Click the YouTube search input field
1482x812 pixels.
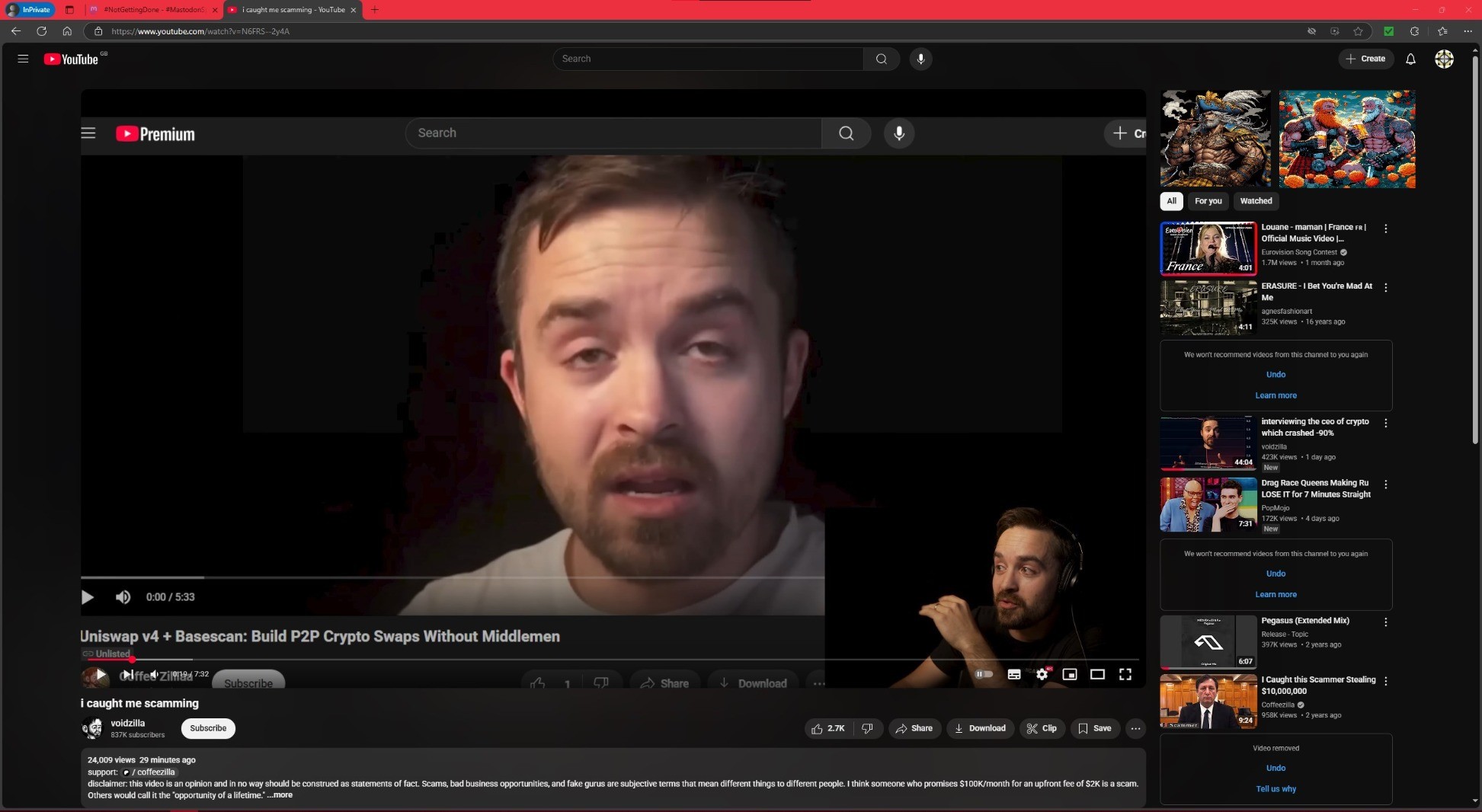[x=709, y=59]
